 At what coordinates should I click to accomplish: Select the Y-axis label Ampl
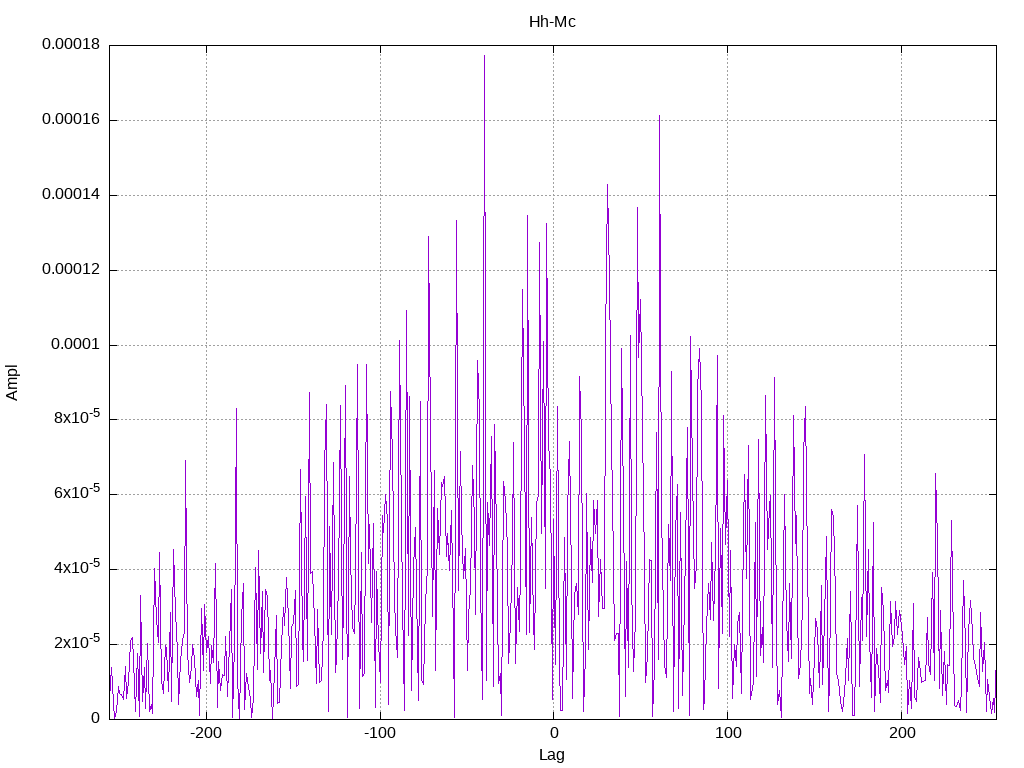click(12, 383)
